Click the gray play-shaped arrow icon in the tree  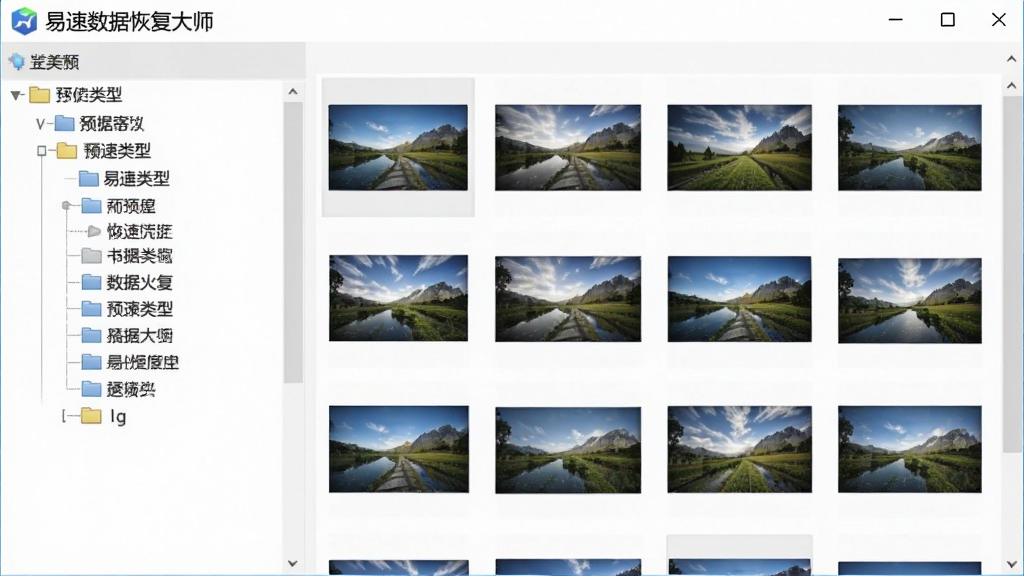click(93, 231)
